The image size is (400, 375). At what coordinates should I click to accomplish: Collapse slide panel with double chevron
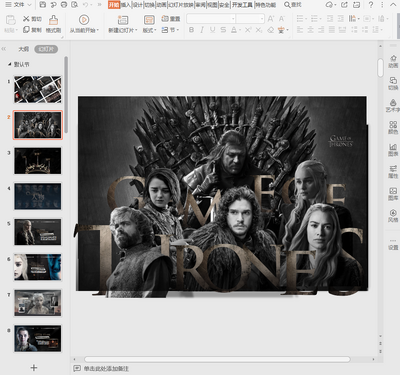click(4, 49)
